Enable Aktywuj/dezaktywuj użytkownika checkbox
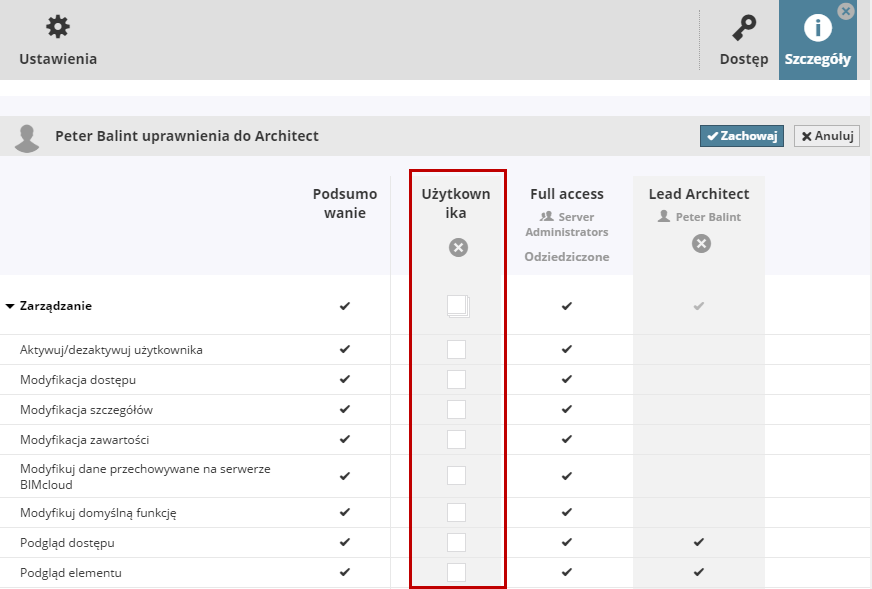The image size is (872, 589). tap(456, 350)
